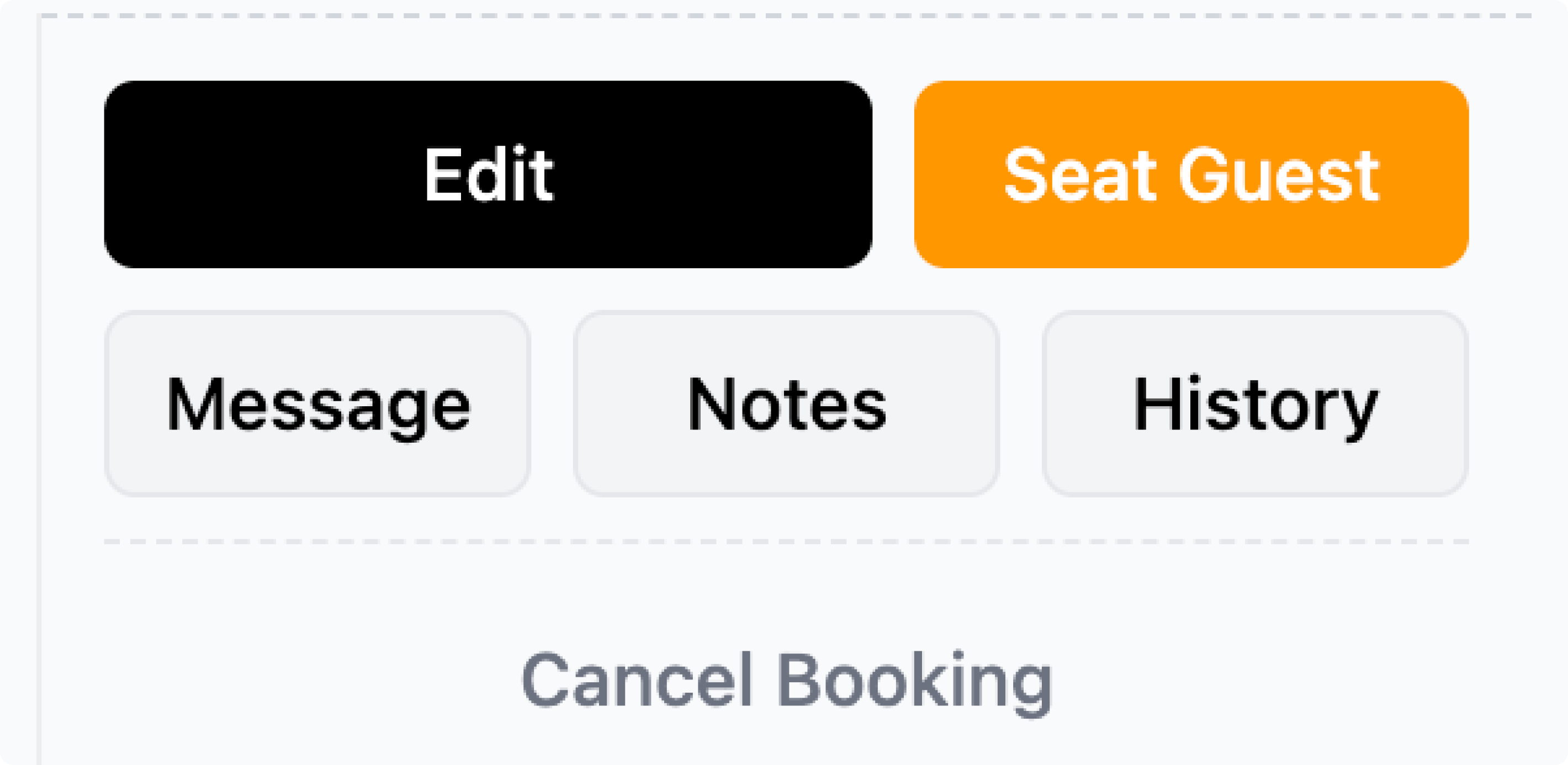Start editing the reservation
The height and width of the screenshot is (765, 1568).
[488, 174]
